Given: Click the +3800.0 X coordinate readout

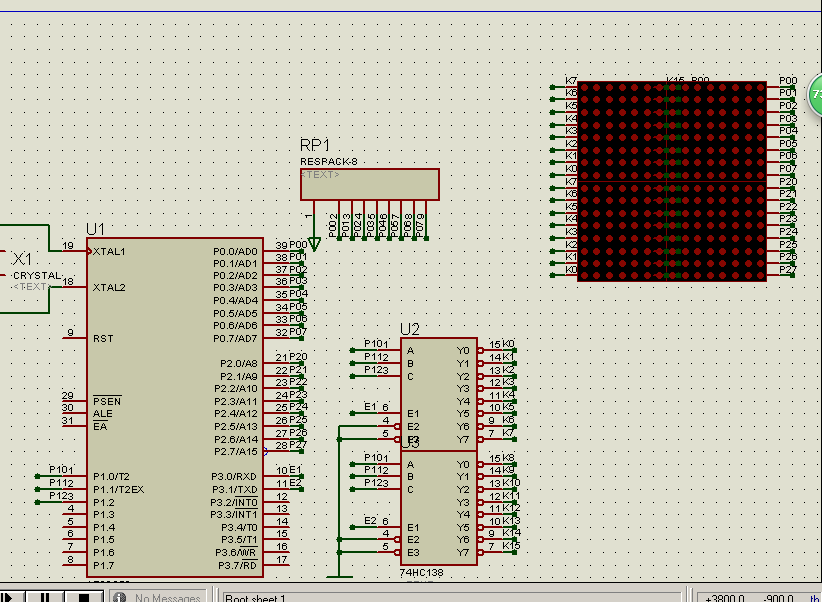Looking at the screenshot, I should click(x=725, y=598).
